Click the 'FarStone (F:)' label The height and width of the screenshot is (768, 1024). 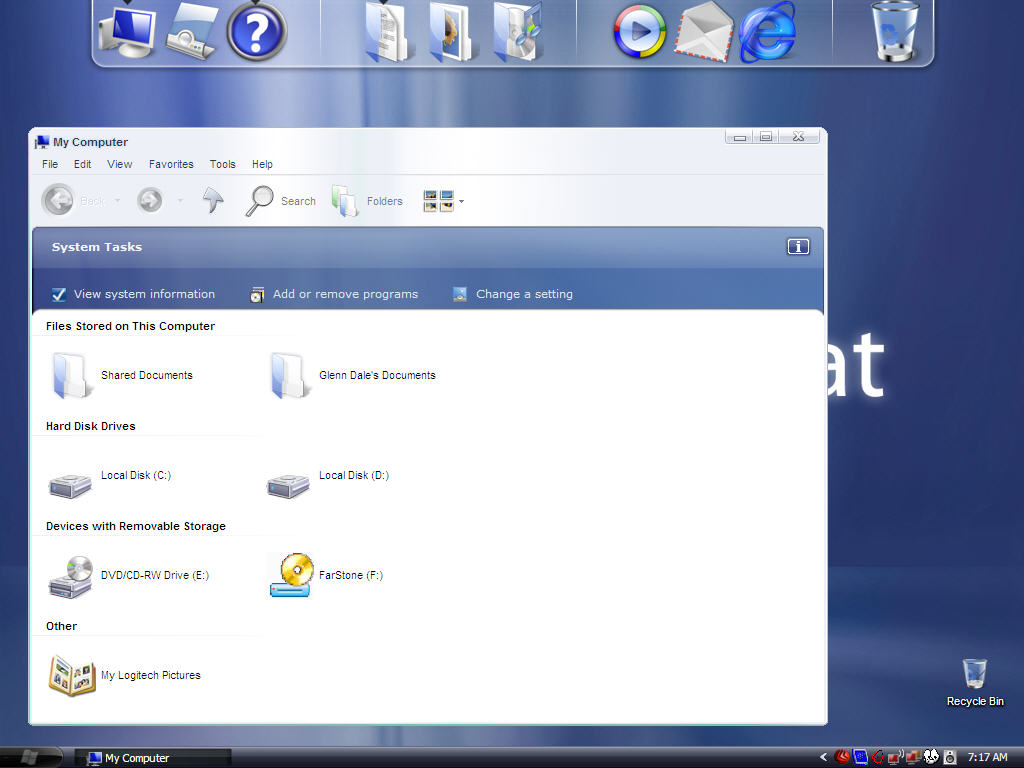[x=351, y=575]
